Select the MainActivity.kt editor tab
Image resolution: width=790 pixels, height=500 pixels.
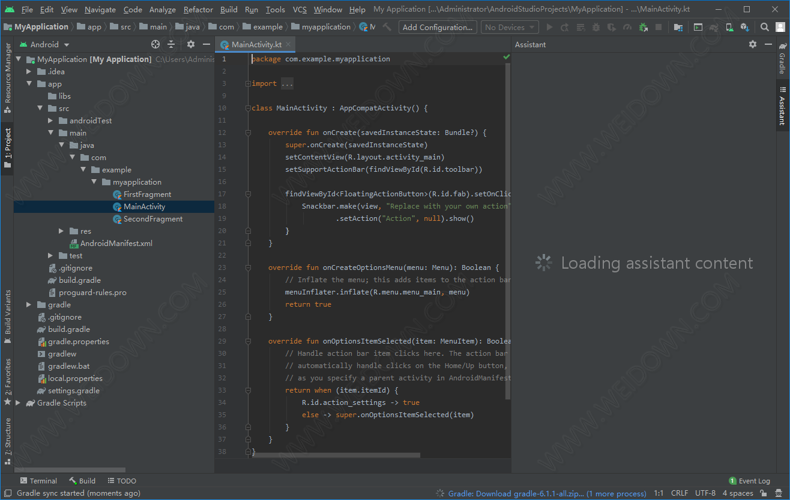click(x=256, y=44)
